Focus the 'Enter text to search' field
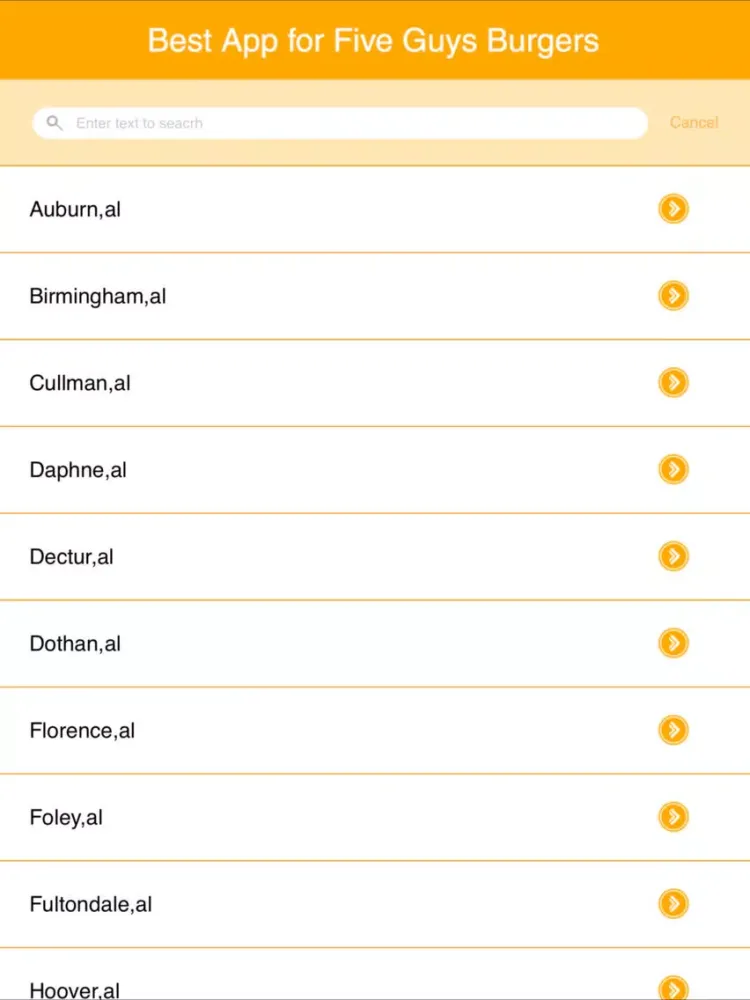The image size is (750, 1000). coord(341,123)
